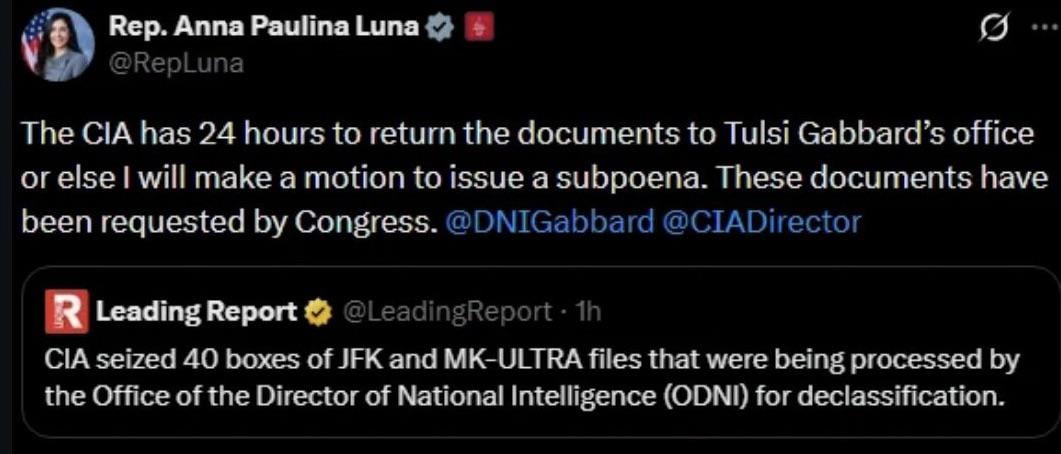The height and width of the screenshot is (454, 1061).
Task: Open Rep. Anna Paulina Luna's profile picture
Action: point(58,45)
